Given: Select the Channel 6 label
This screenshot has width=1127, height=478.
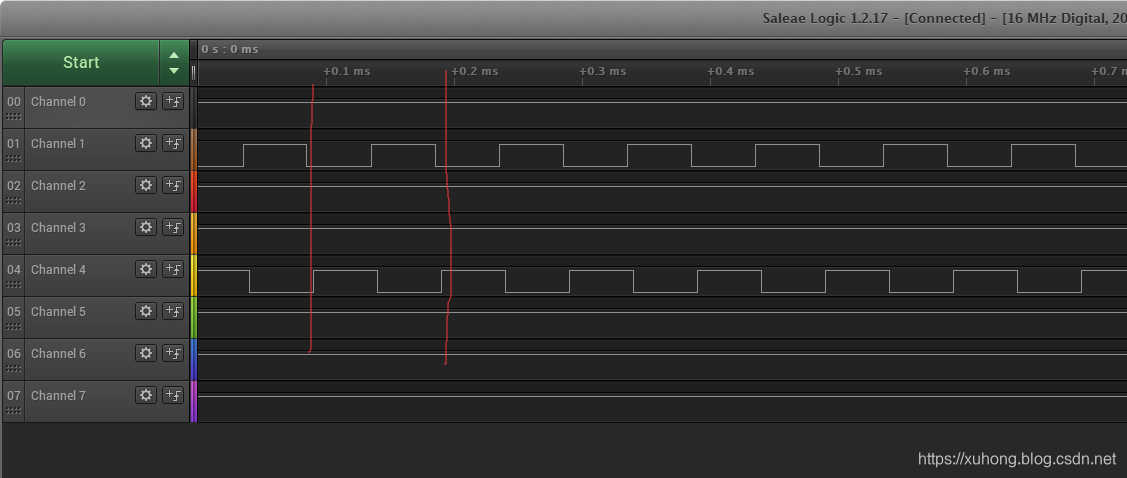Looking at the screenshot, I should pyautogui.click(x=58, y=353).
